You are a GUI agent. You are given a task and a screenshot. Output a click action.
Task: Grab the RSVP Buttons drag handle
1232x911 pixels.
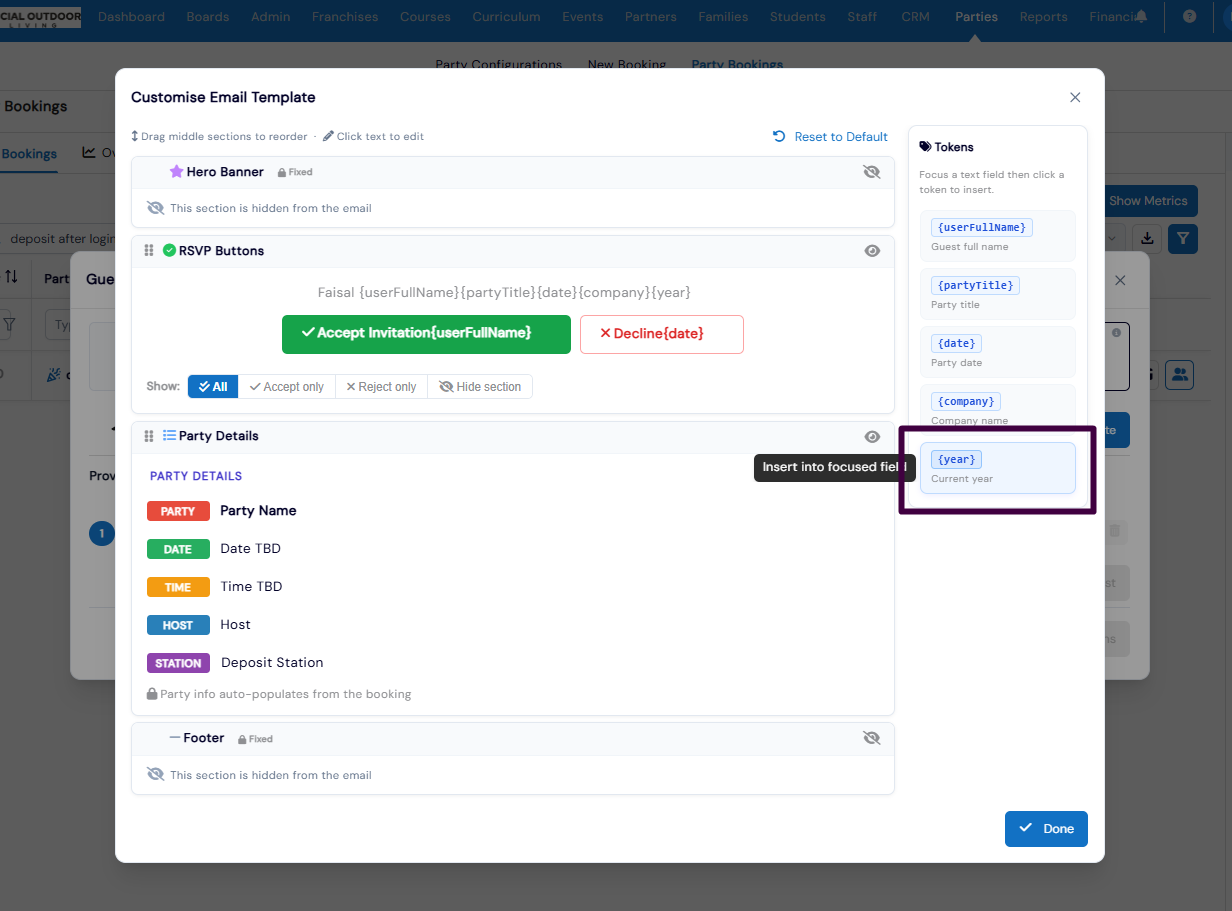pos(149,251)
